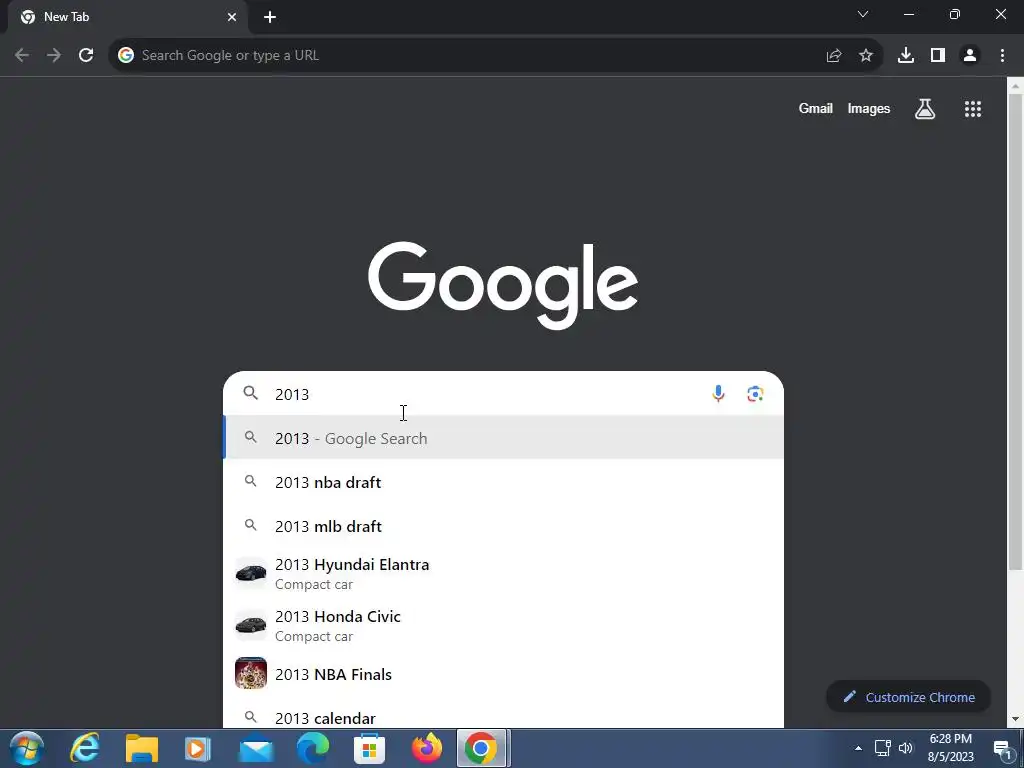Reload the current page
The height and width of the screenshot is (768, 1024).
click(x=86, y=56)
